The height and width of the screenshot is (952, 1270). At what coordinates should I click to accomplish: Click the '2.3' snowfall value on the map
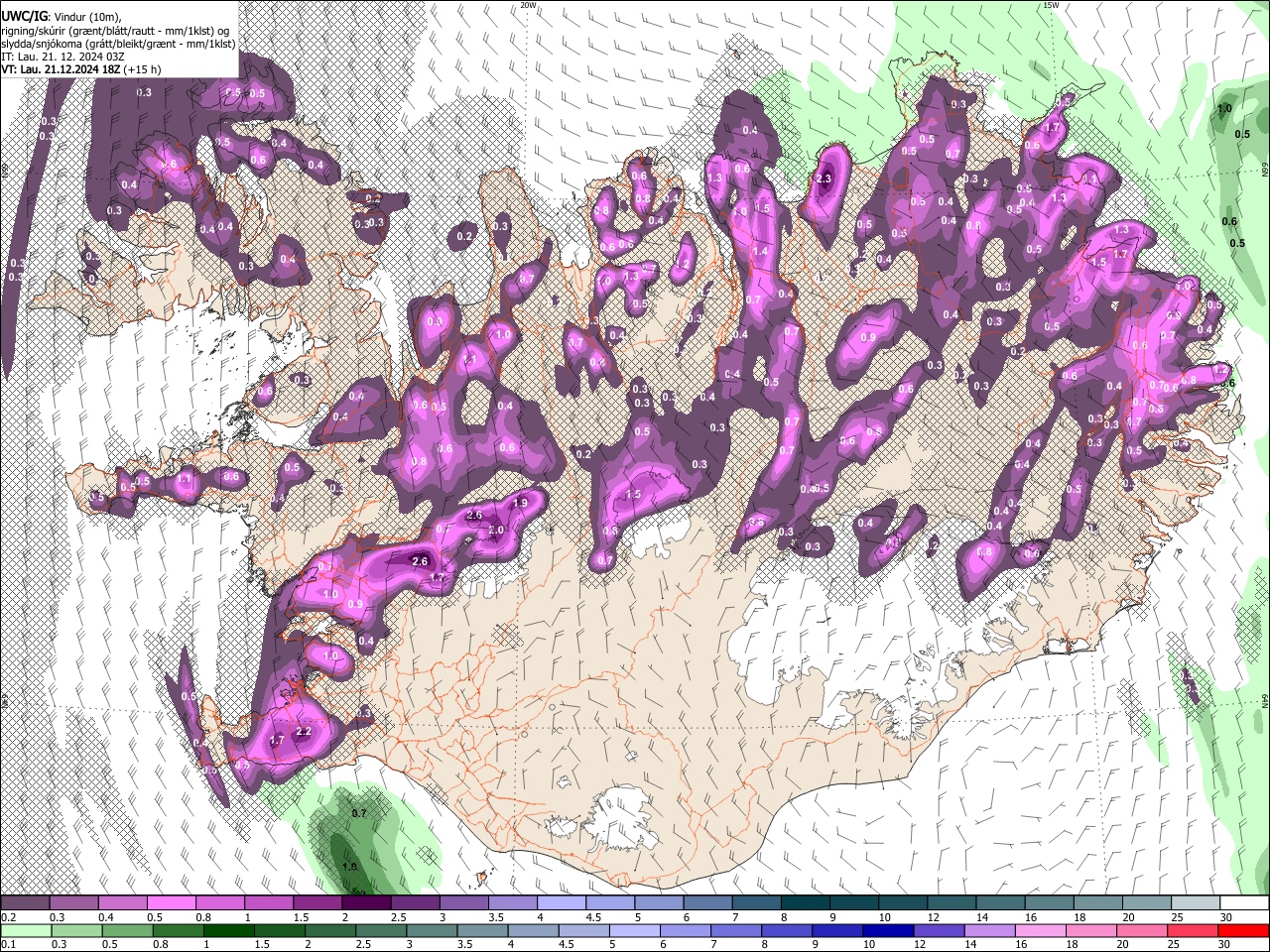[x=824, y=178]
